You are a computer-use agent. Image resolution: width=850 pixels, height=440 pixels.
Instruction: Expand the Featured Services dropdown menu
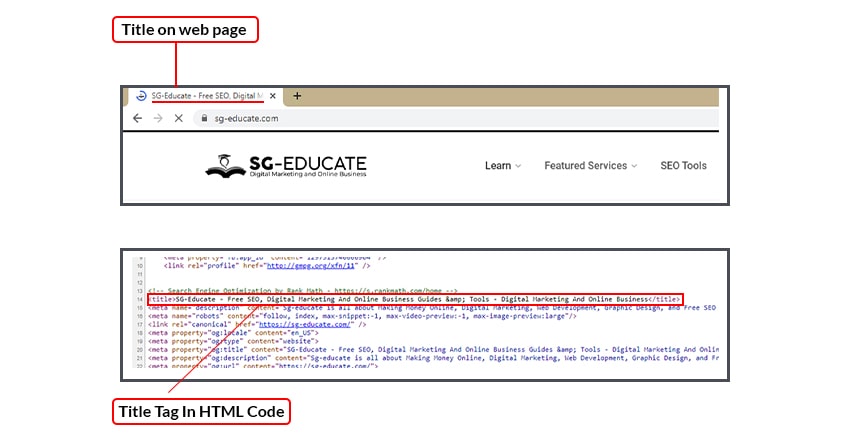[x=590, y=166]
